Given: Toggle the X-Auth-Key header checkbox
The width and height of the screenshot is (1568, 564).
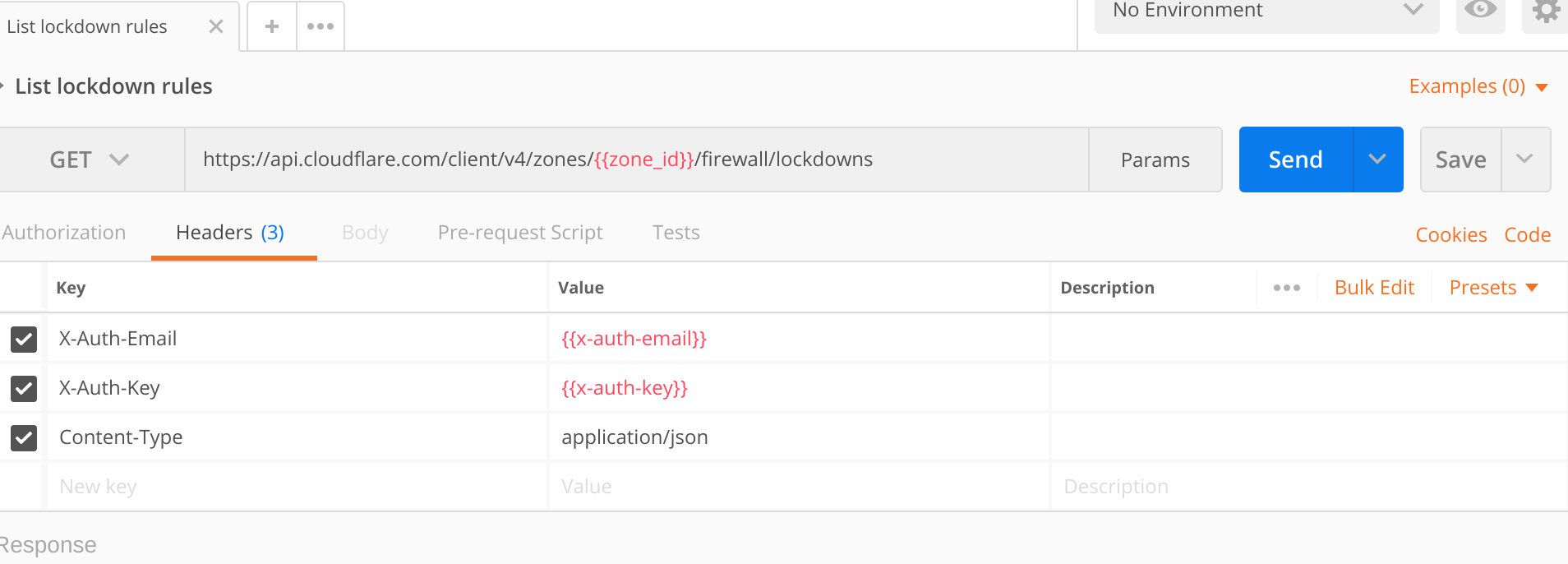Looking at the screenshot, I should [x=24, y=388].
